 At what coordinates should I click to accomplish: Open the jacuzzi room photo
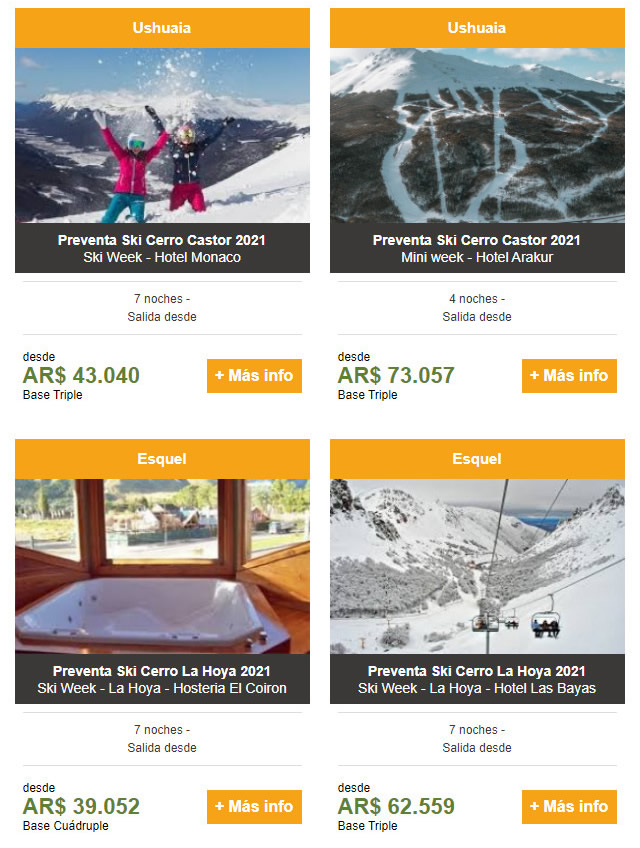tap(162, 566)
